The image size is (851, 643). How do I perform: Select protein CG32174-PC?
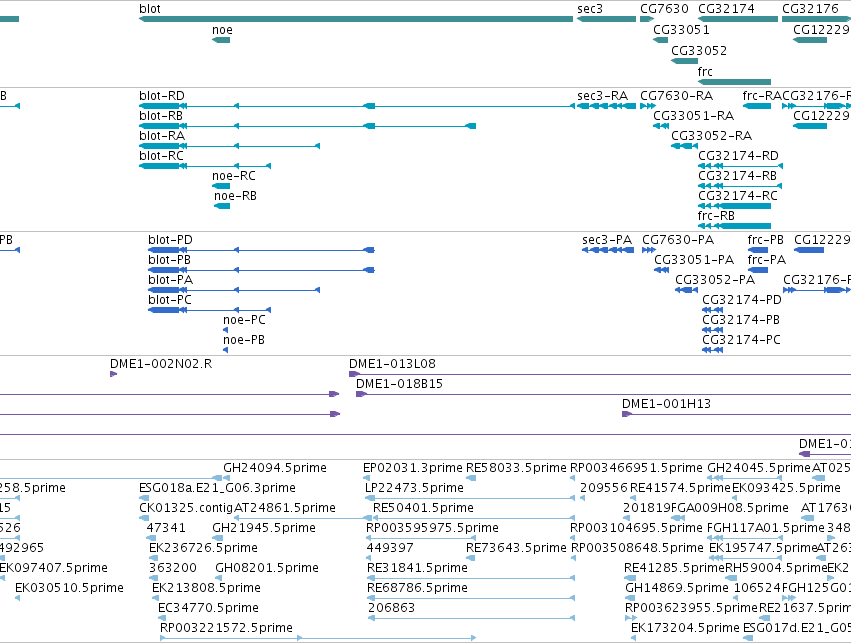coord(713,350)
